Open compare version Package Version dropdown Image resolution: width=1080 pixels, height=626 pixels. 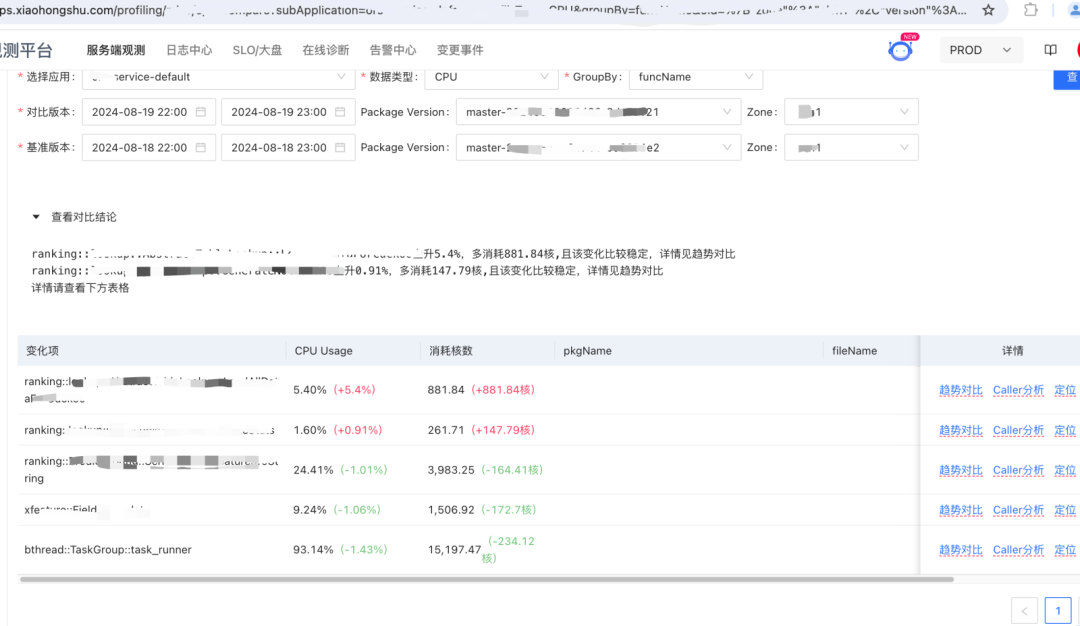click(599, 112)
